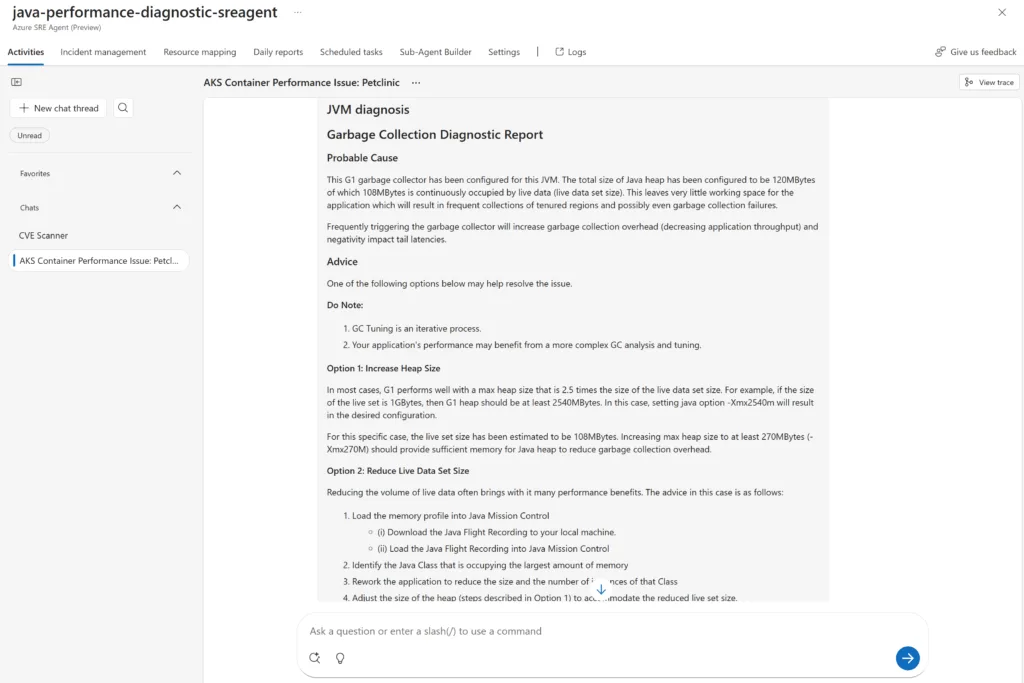This screenshot has width=1024, height=683.
Task: Click the View trace button
Action: coord(988,82)
